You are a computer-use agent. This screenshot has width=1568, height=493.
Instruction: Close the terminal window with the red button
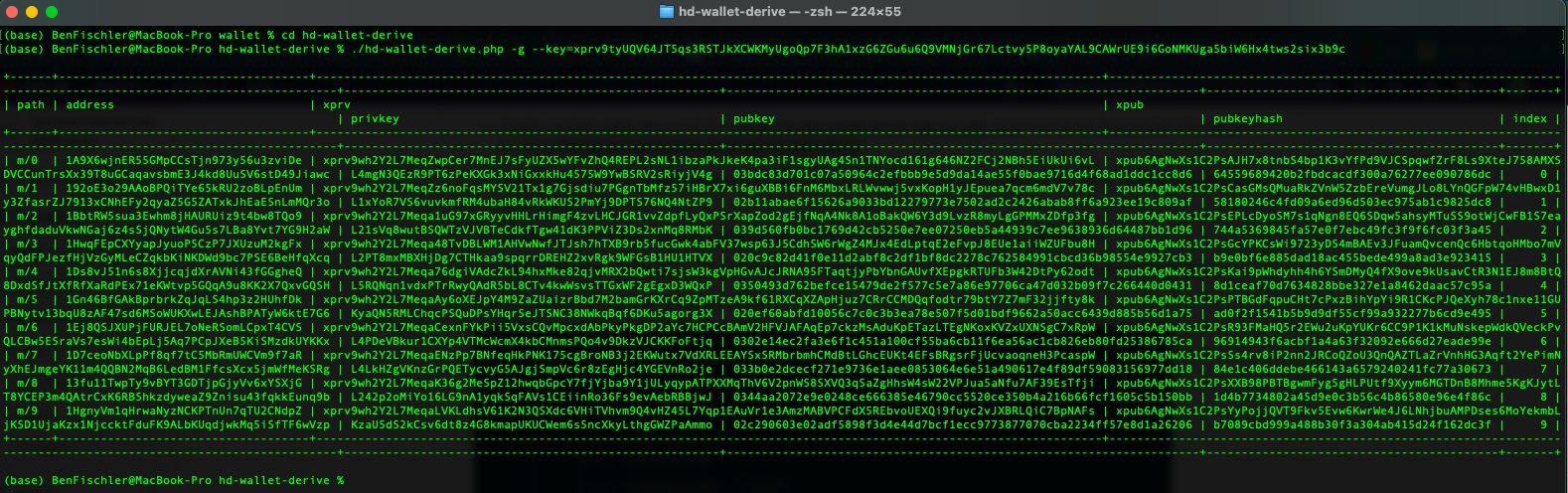[x=12, y=12]
